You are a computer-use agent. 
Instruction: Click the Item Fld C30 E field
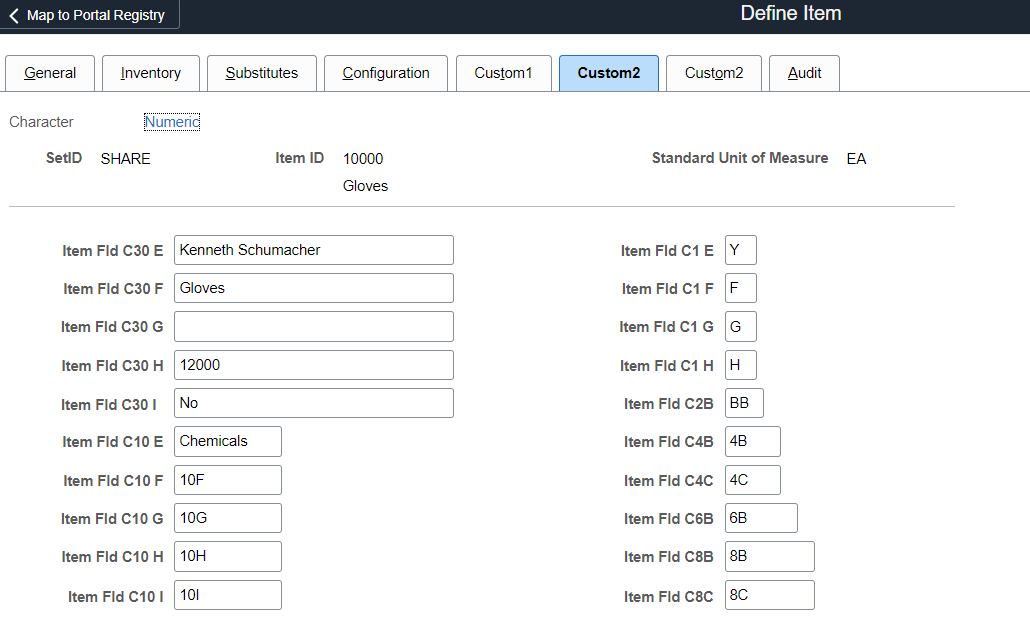tap(313, 250)
